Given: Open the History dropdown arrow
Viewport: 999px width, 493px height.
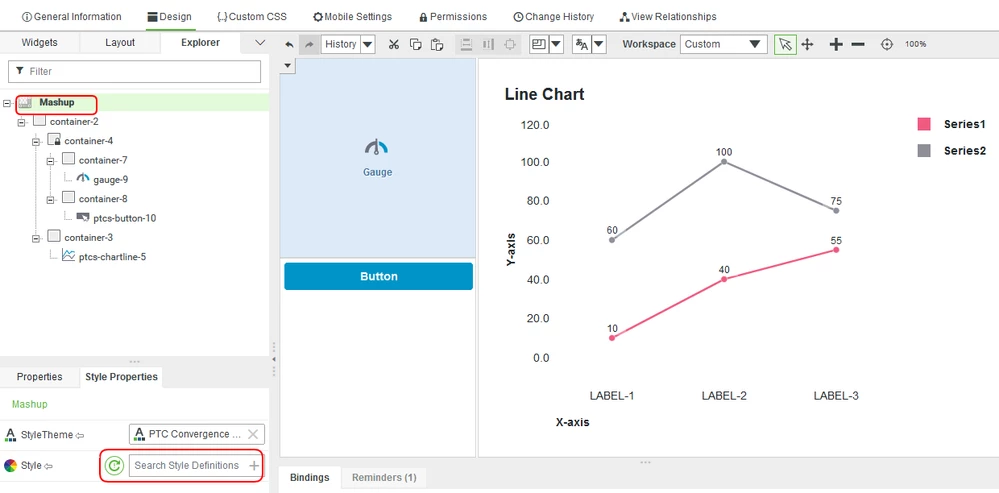Looking at the screenshot, I should tap(368, 45).
